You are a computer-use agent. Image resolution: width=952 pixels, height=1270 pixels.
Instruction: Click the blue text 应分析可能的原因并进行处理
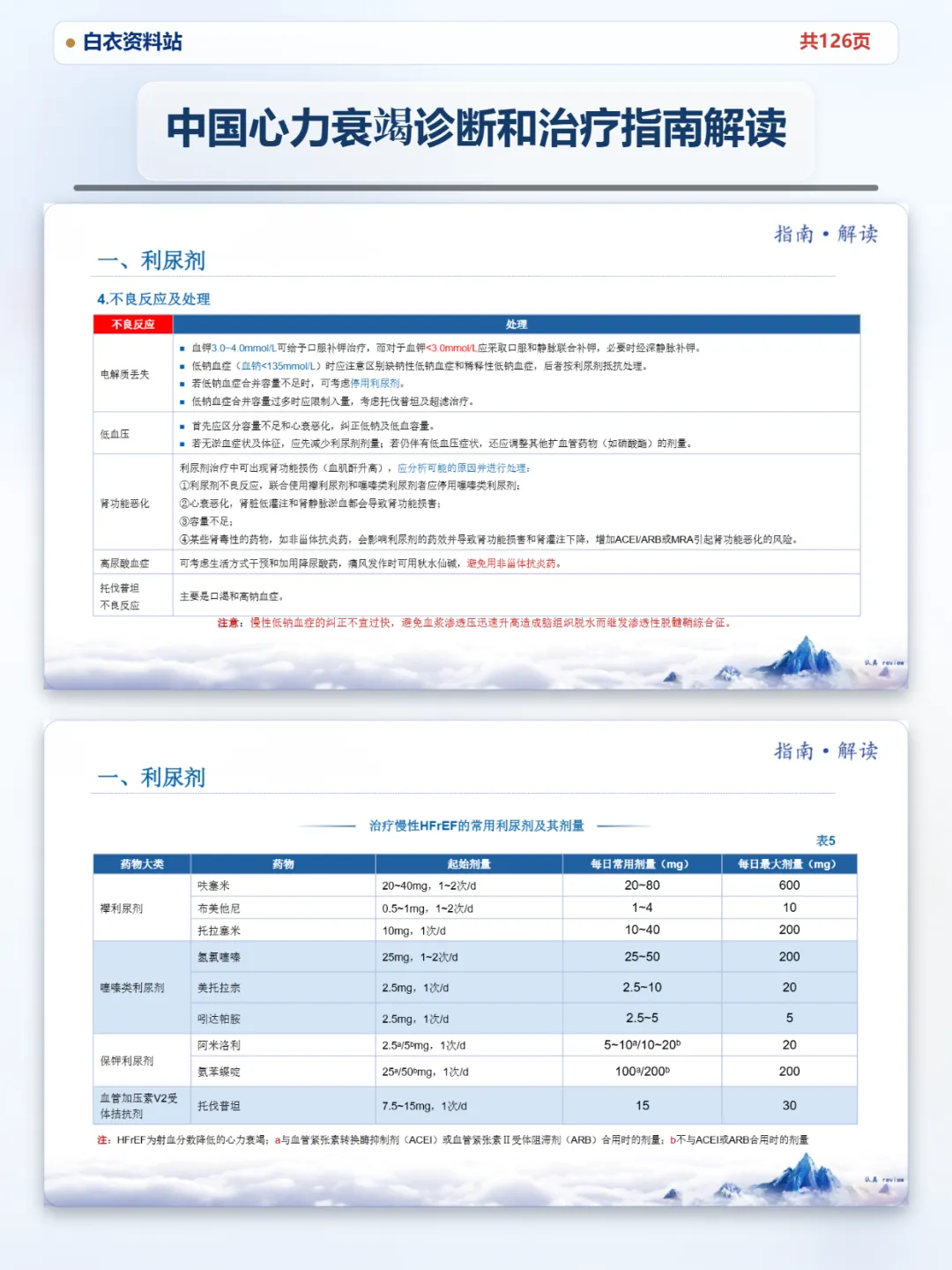coord(463,468)
